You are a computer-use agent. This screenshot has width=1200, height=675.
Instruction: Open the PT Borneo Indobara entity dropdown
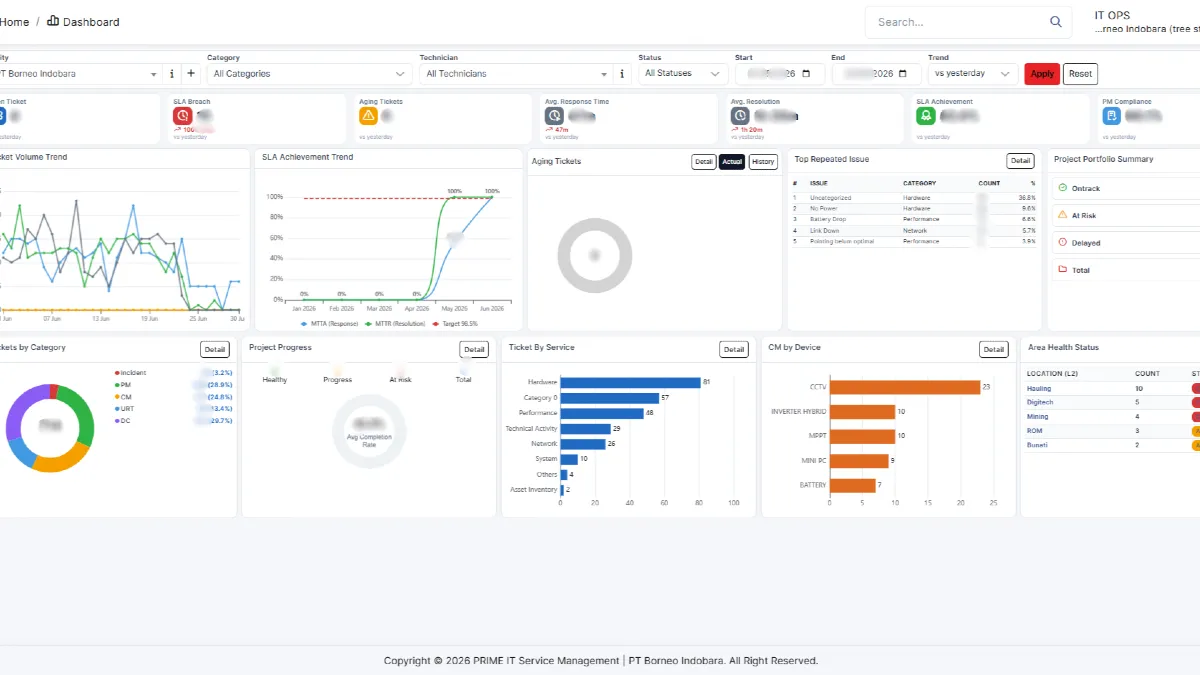[80, 74]
